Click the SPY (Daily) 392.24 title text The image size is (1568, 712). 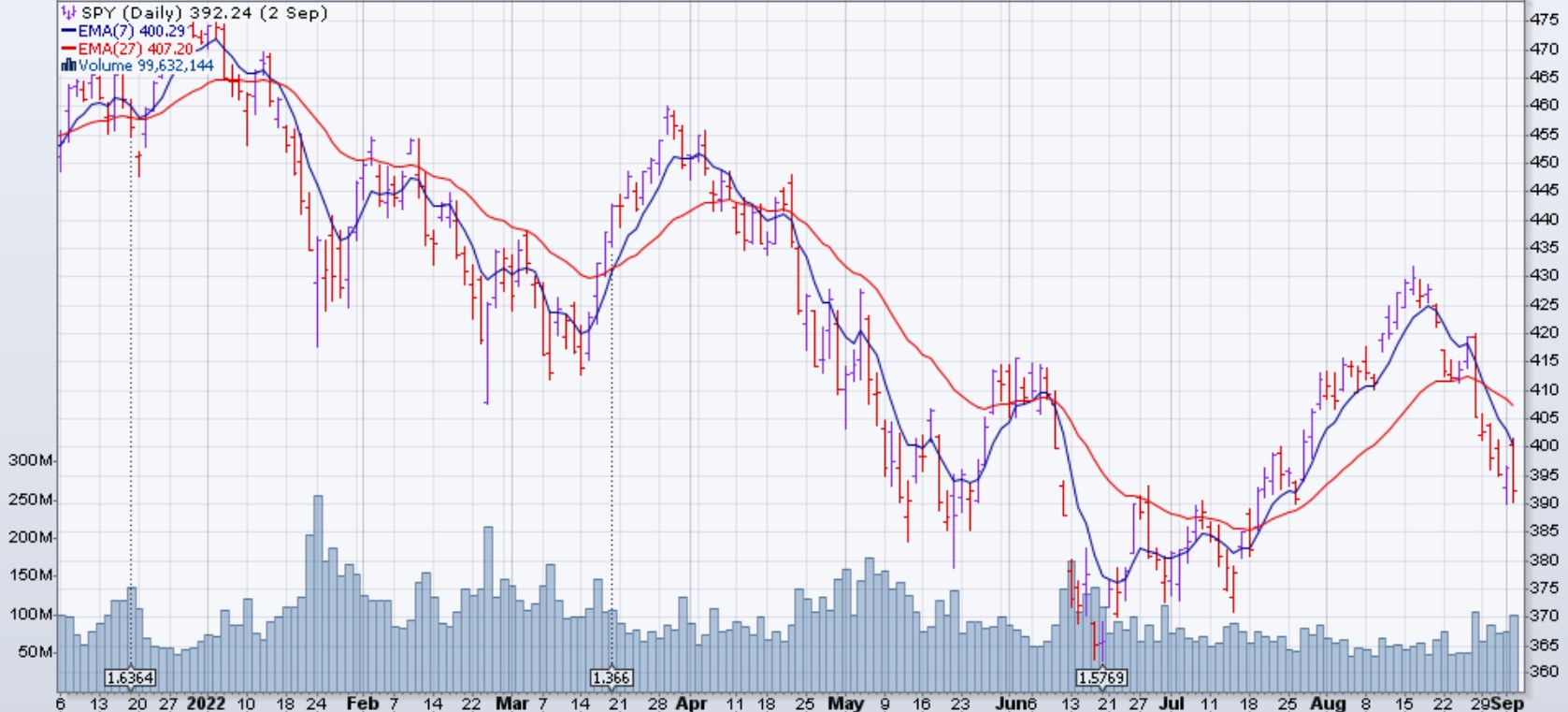[x=204, y=13]
